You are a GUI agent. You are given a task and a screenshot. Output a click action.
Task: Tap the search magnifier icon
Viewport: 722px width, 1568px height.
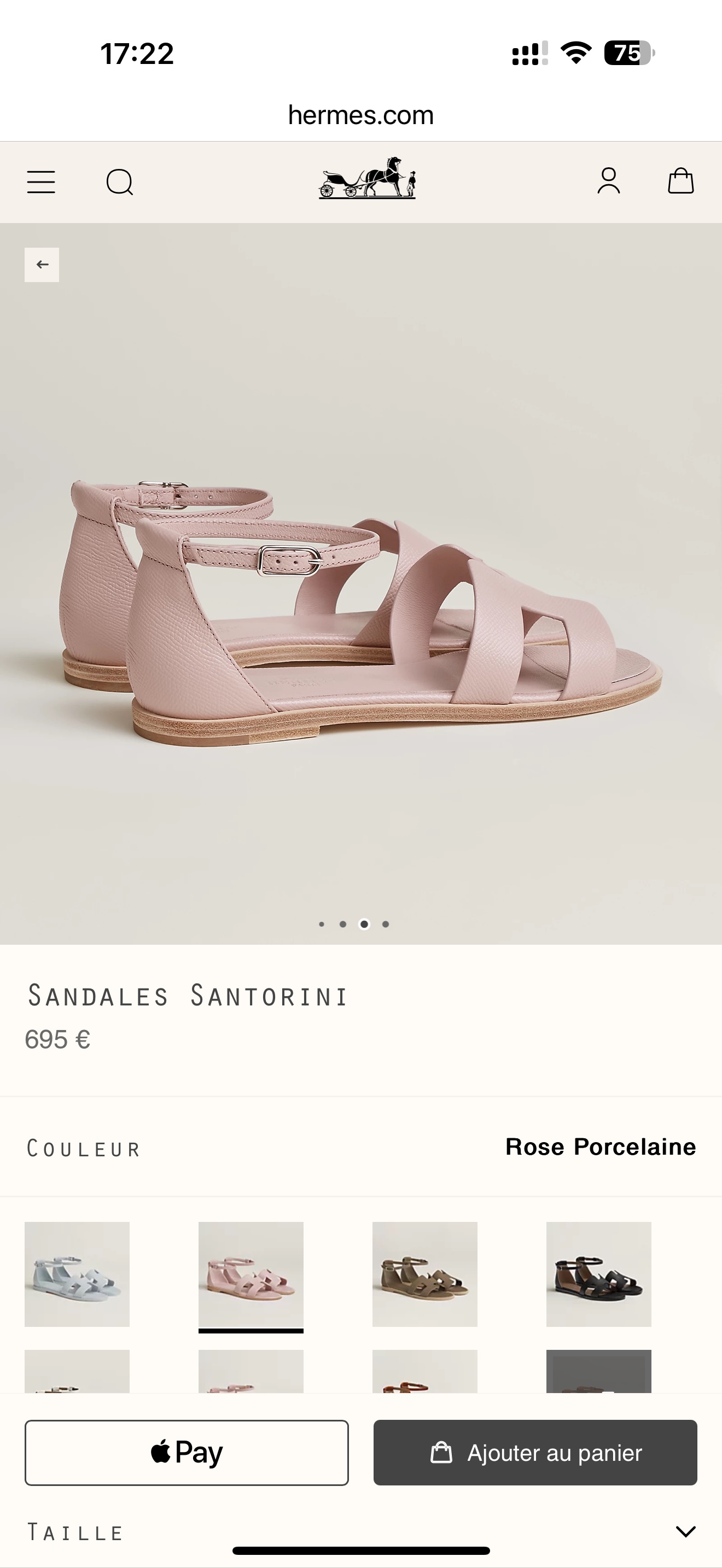(x=119, y=182)
